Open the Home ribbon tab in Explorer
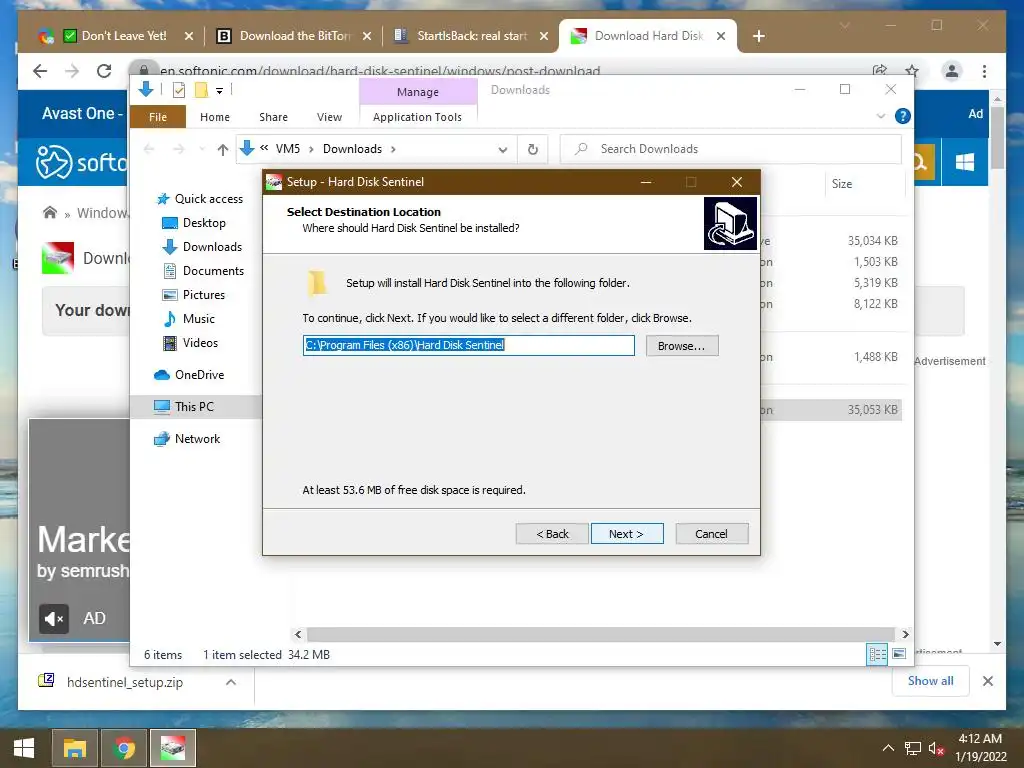 click(x=215, y=117)
